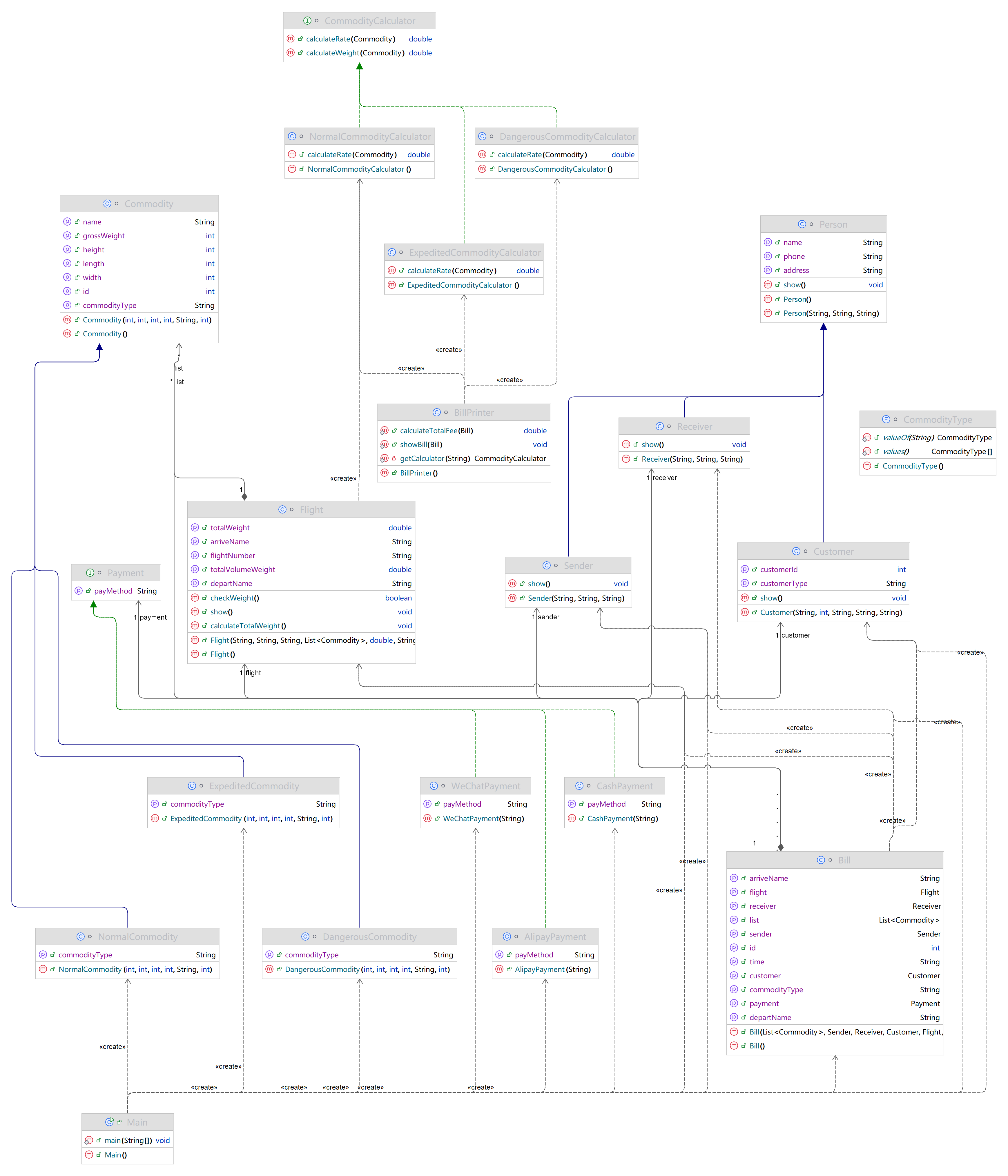Click property icon beside grossWeight field
The image size is (1008, 1176).
[x=67, y=235]
